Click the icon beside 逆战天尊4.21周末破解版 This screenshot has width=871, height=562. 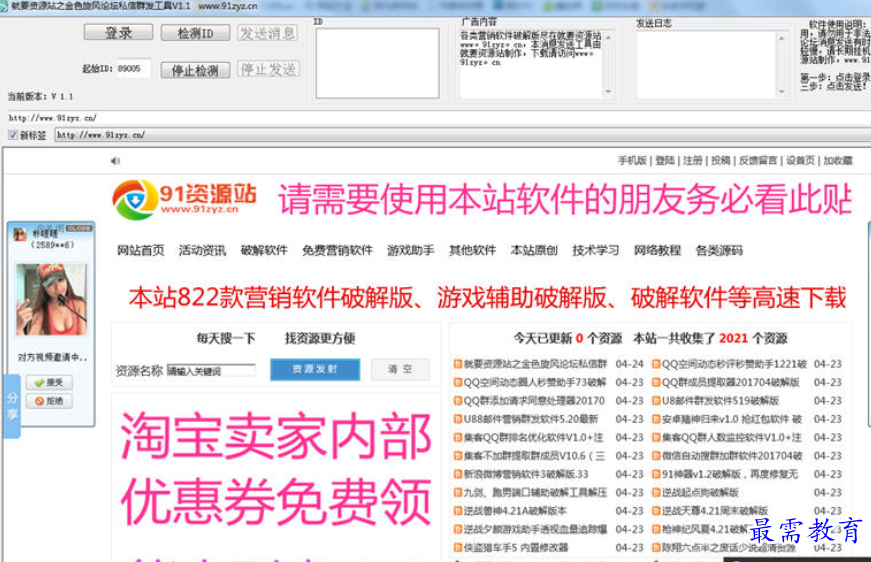tap(656, 511)
